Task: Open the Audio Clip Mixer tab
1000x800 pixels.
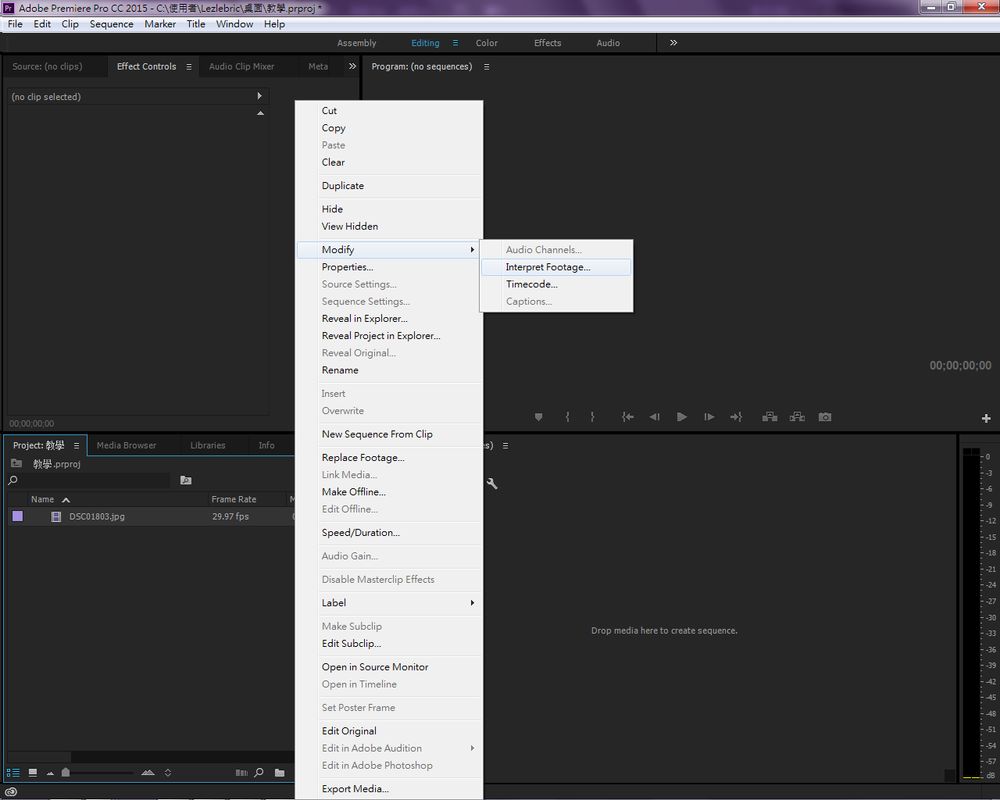Action: click(x=242, y=66)
